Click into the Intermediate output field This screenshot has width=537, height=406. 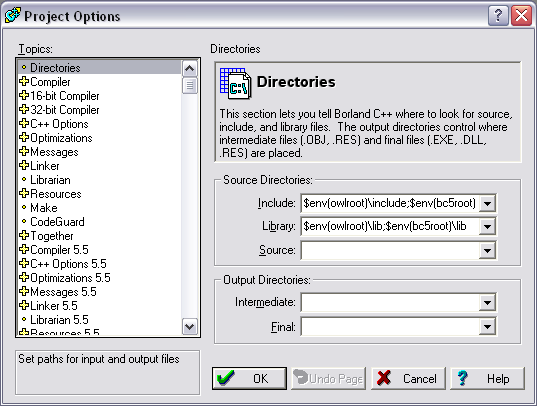390,303
